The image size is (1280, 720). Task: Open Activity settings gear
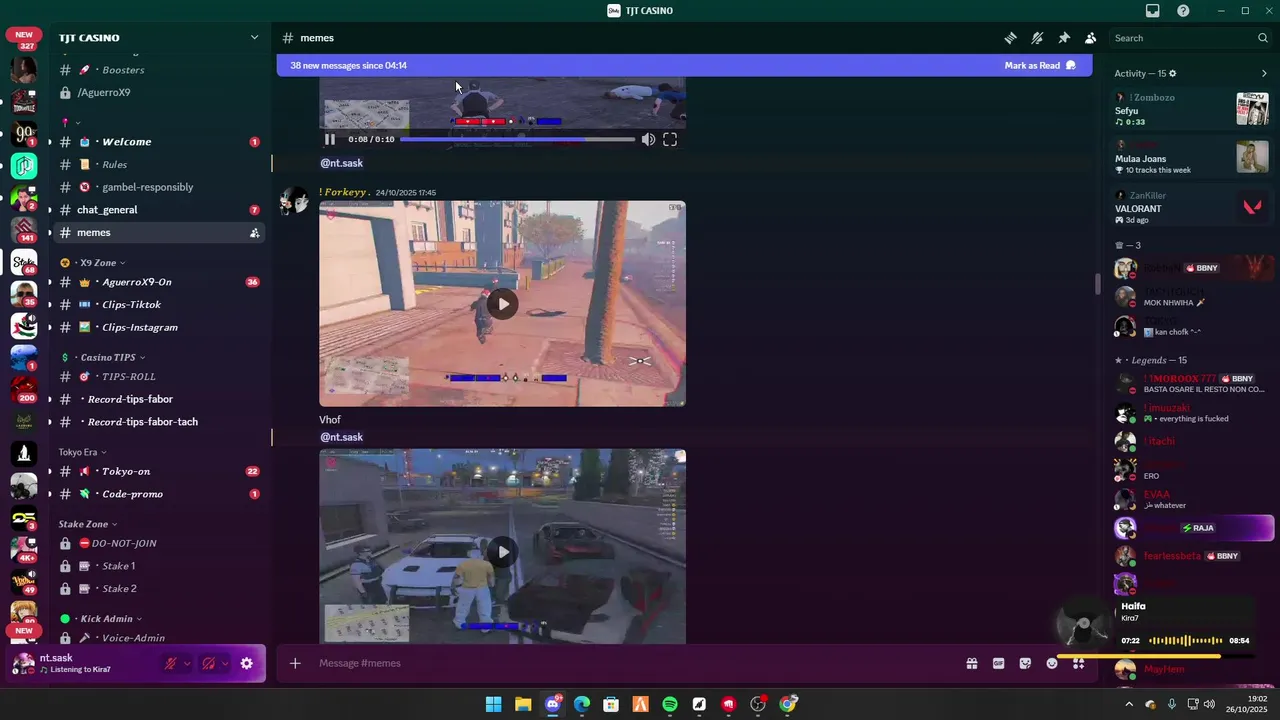click(1173, 73)
